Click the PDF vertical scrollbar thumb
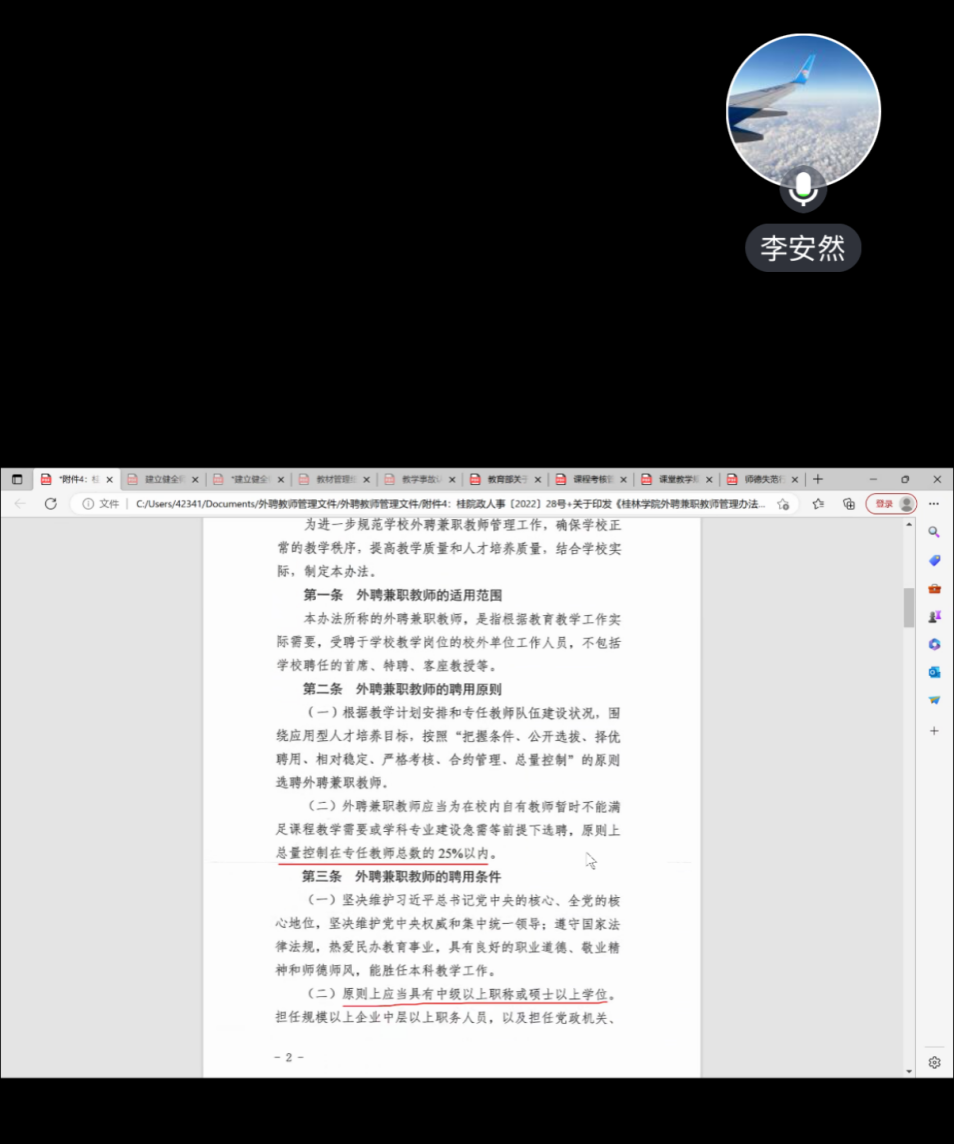Image resolution: width=954 pixels, height=1145 pixels. [x=908, y=607]
